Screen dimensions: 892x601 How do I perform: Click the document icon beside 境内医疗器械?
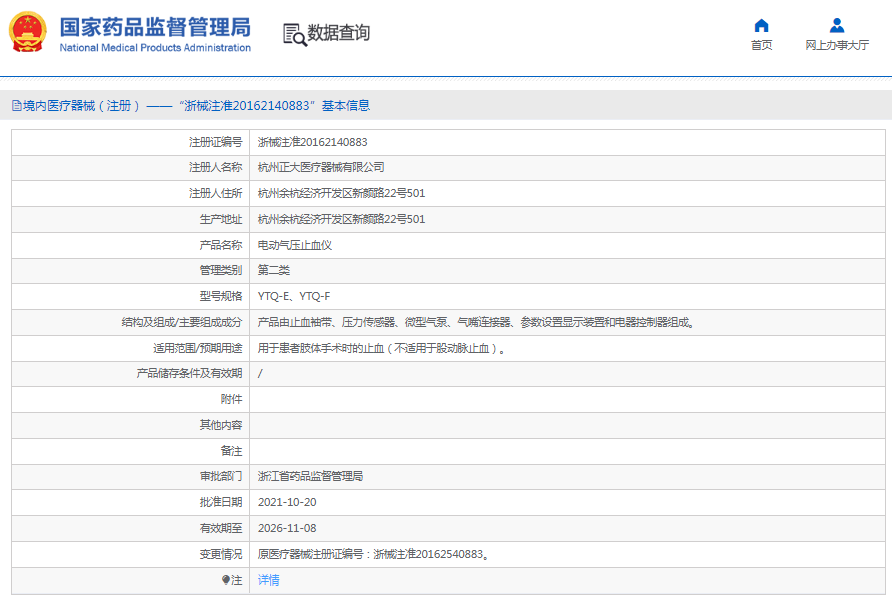16,105
